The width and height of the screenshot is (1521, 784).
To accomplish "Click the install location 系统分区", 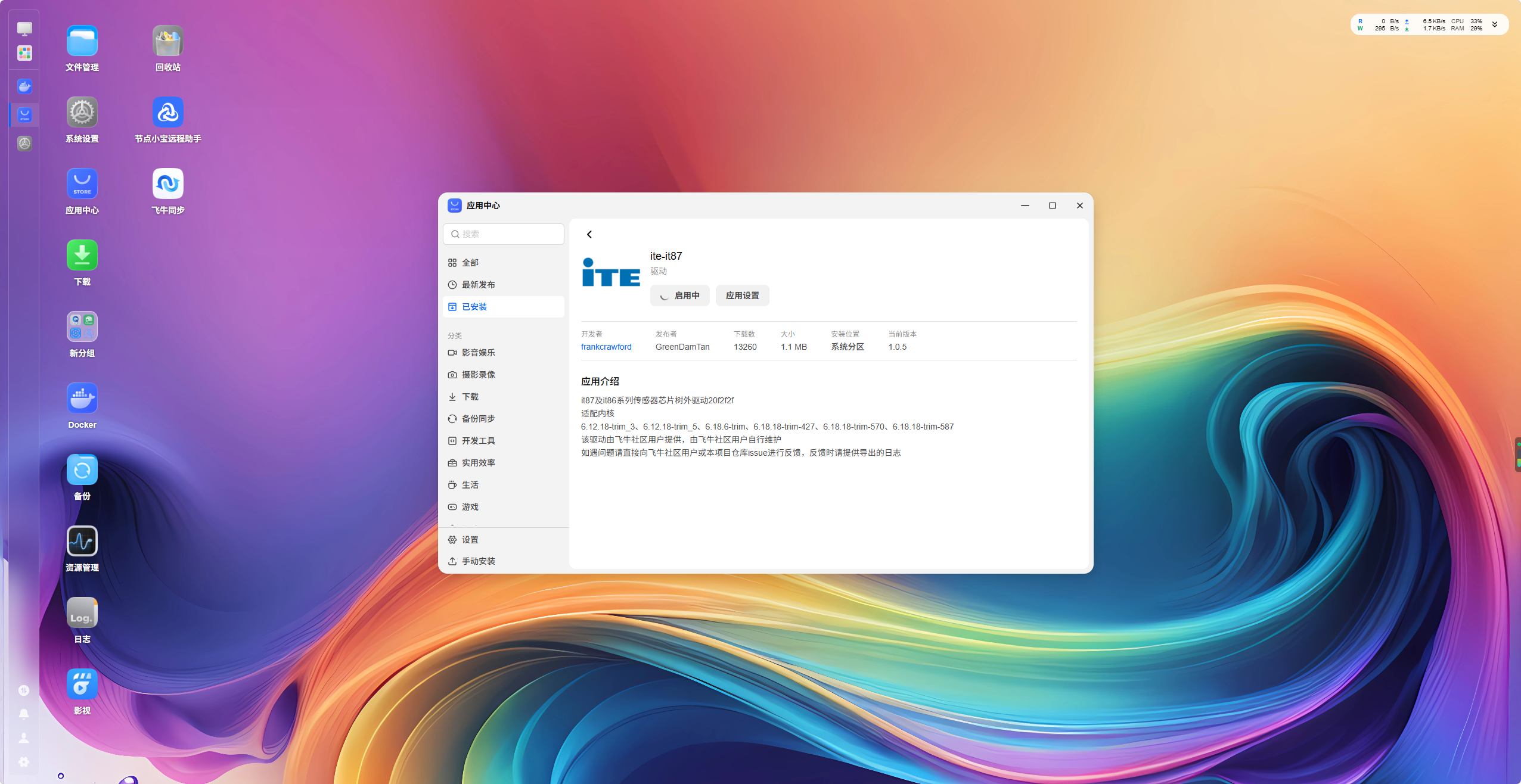I will click(848, 347).
